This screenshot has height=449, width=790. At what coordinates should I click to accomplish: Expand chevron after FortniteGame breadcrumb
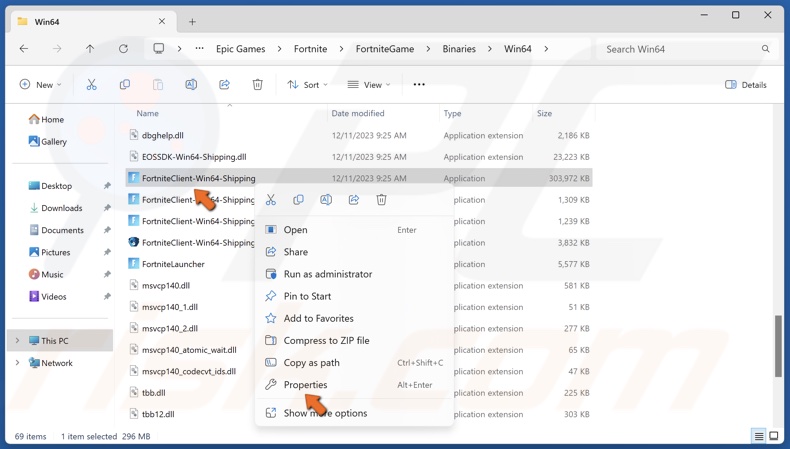(x=428, y=49)
